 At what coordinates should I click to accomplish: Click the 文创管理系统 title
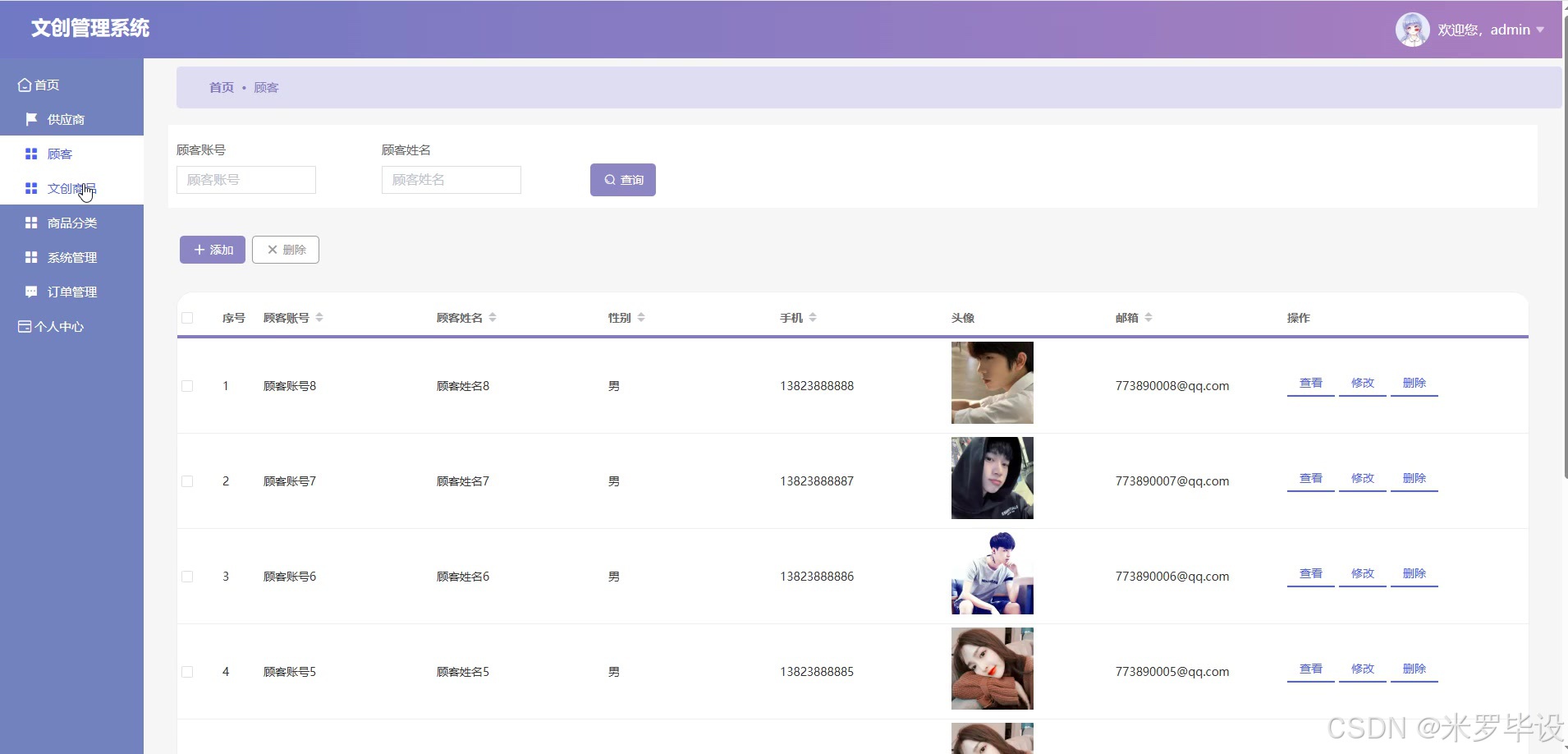coord(90,29)
